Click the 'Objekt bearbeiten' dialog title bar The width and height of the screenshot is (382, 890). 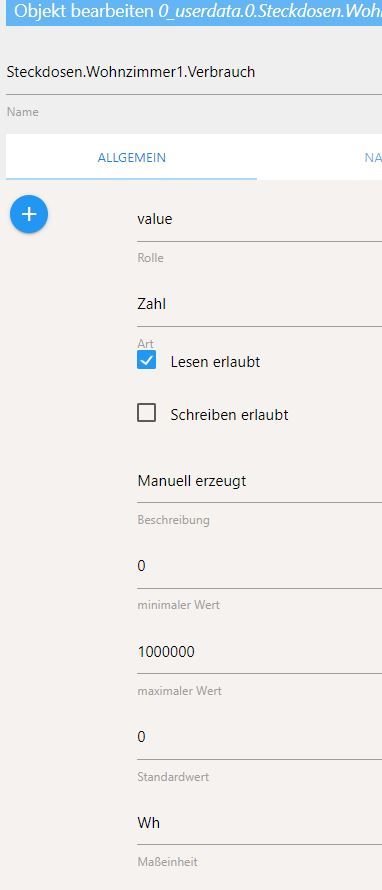pyautogui.click(x=194, y=12)
